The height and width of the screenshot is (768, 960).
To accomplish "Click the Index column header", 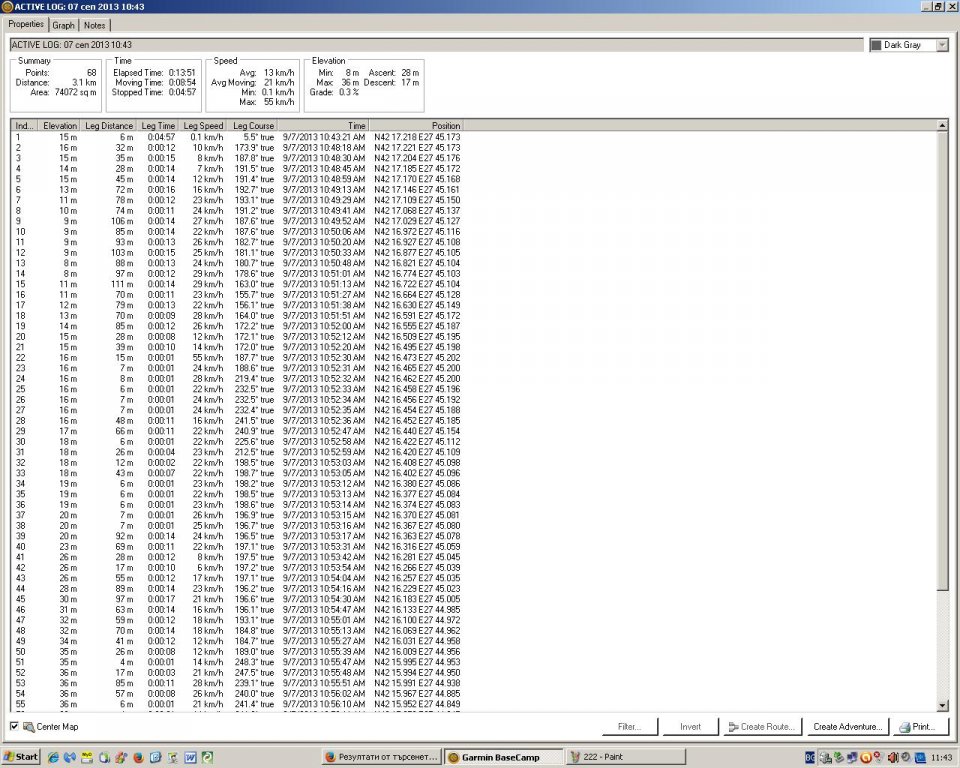I will [24, 126].
